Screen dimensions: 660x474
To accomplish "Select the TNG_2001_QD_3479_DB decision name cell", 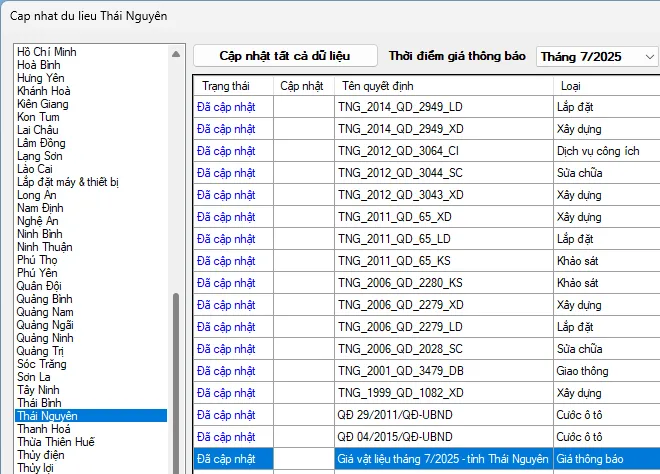I will coord(398,371).
